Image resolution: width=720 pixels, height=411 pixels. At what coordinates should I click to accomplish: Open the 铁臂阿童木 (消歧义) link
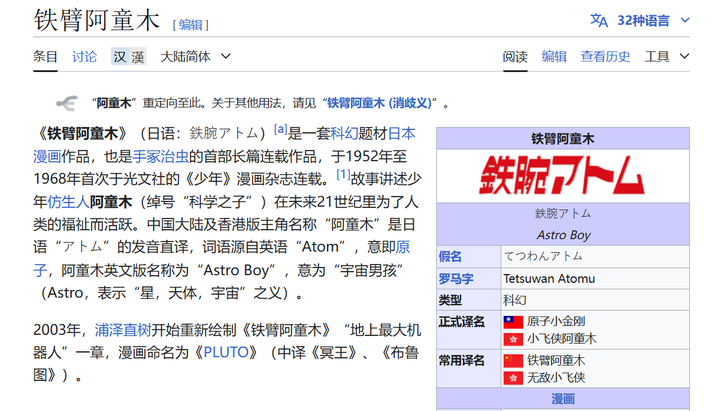(379, 103)
